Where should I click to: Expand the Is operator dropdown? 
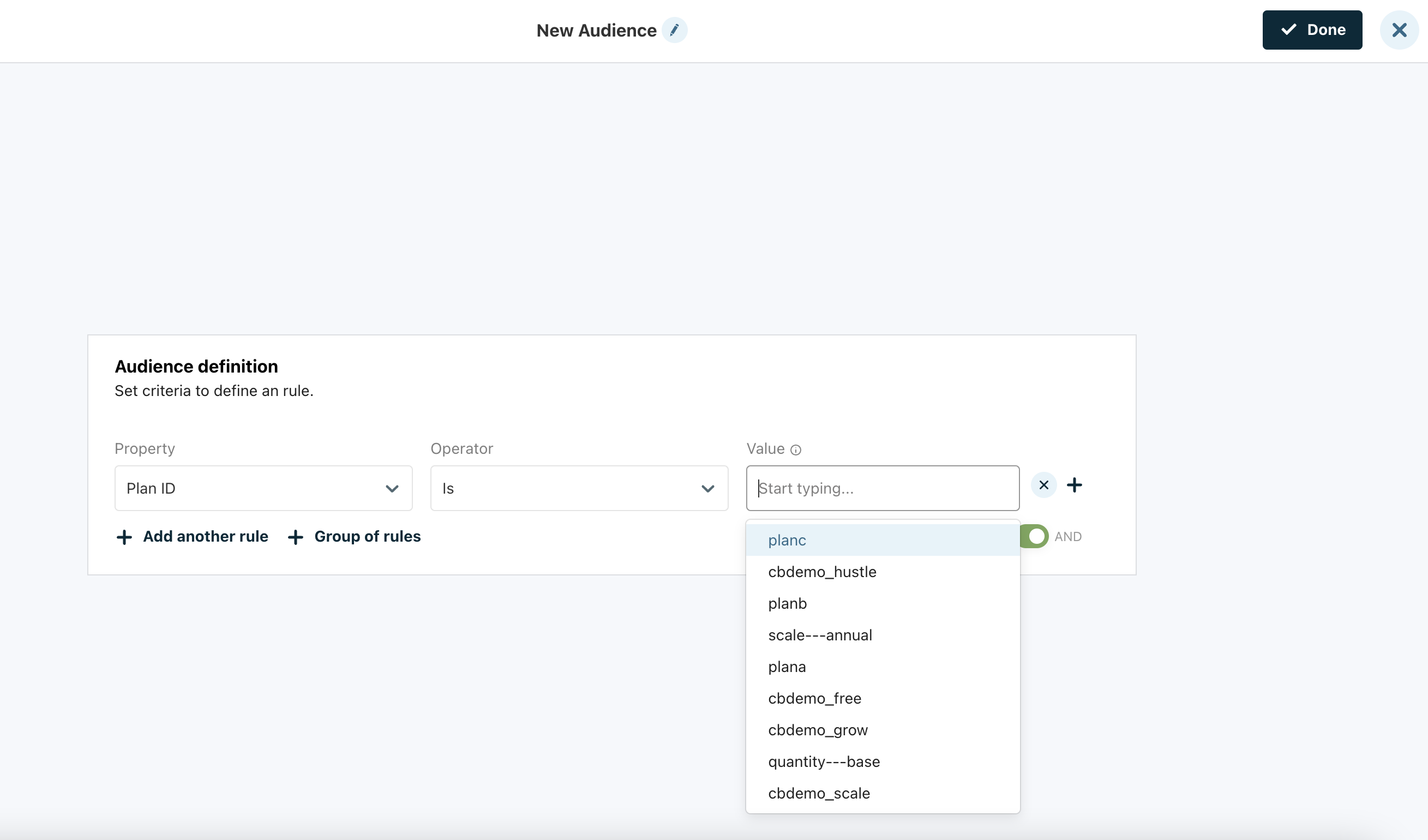pyautogui.click(x=579, y=489)
